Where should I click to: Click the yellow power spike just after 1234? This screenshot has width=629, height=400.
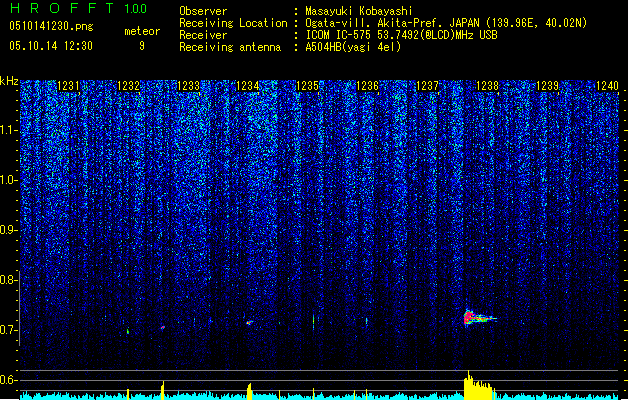(x=249, y=391)
